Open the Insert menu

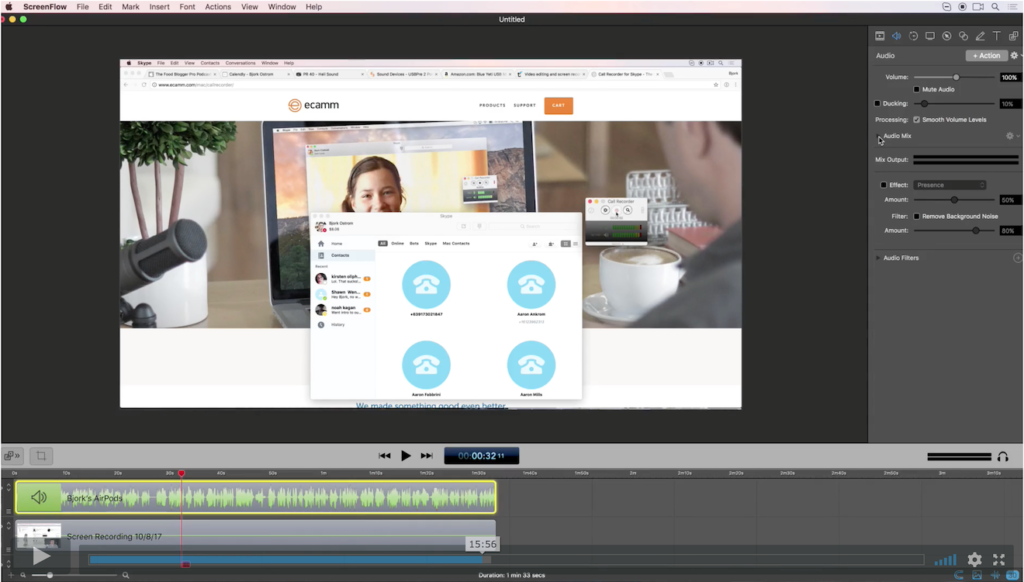tap(159, 7)
